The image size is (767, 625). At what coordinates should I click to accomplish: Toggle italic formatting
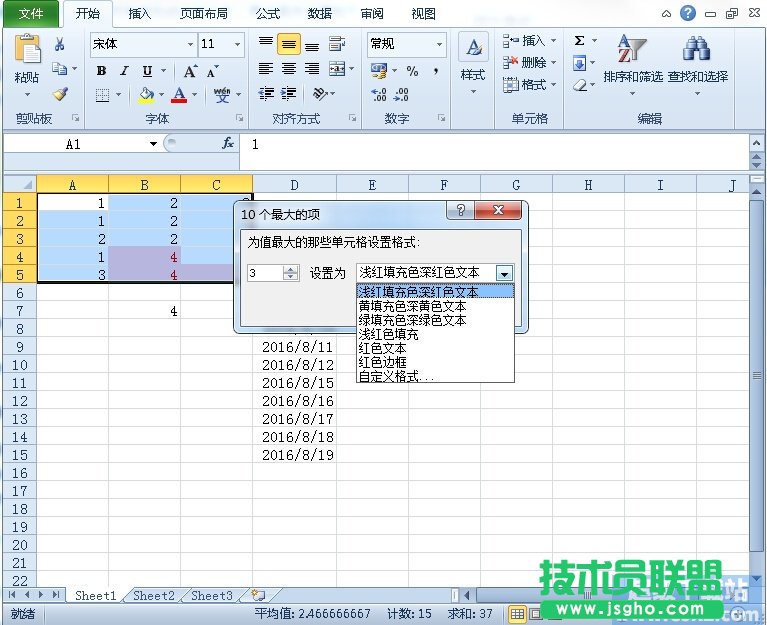[124, 71]
